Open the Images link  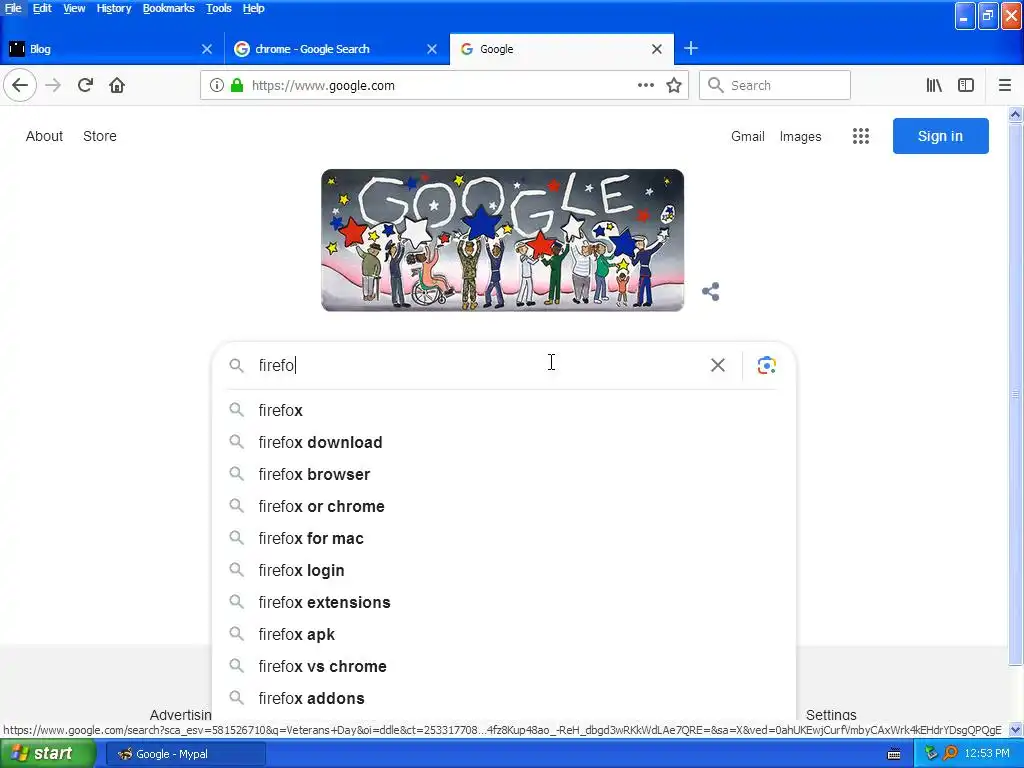point(800,136)
